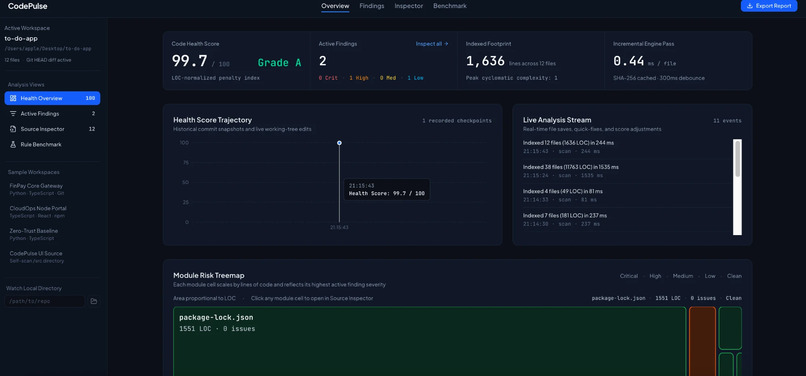The image size is (806, 376).
Task: Click the CodePulse logo
Action: pos(28,6)
